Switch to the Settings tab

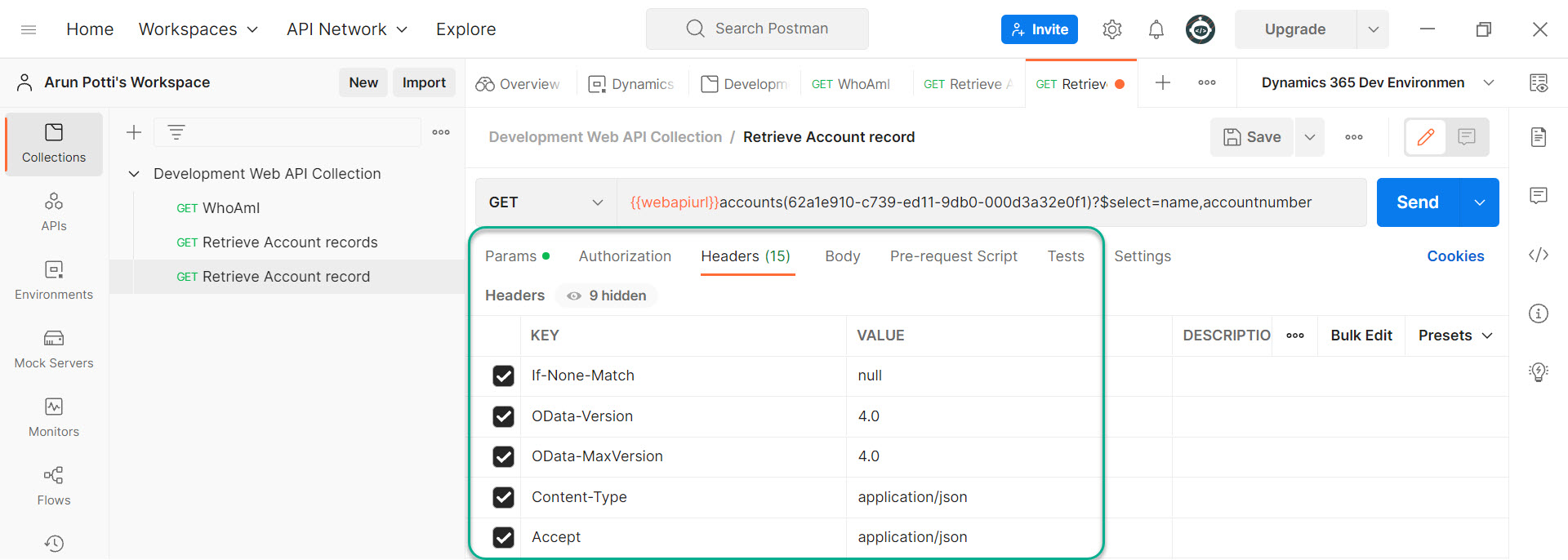pyautogui.click(x=1142, y=256)
